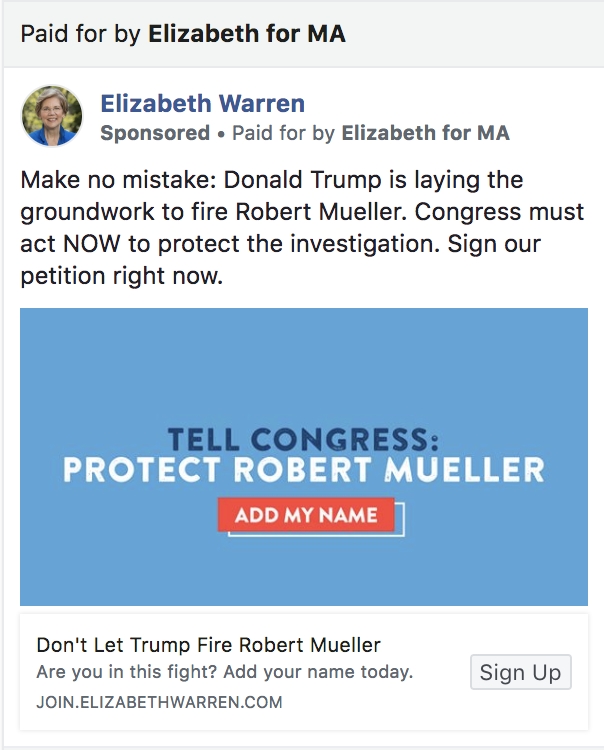Image resolution: width=604 pixels, height=750 pixels.
Task: Click 'petition right now.' line of the post
Action: click(121, 276)
